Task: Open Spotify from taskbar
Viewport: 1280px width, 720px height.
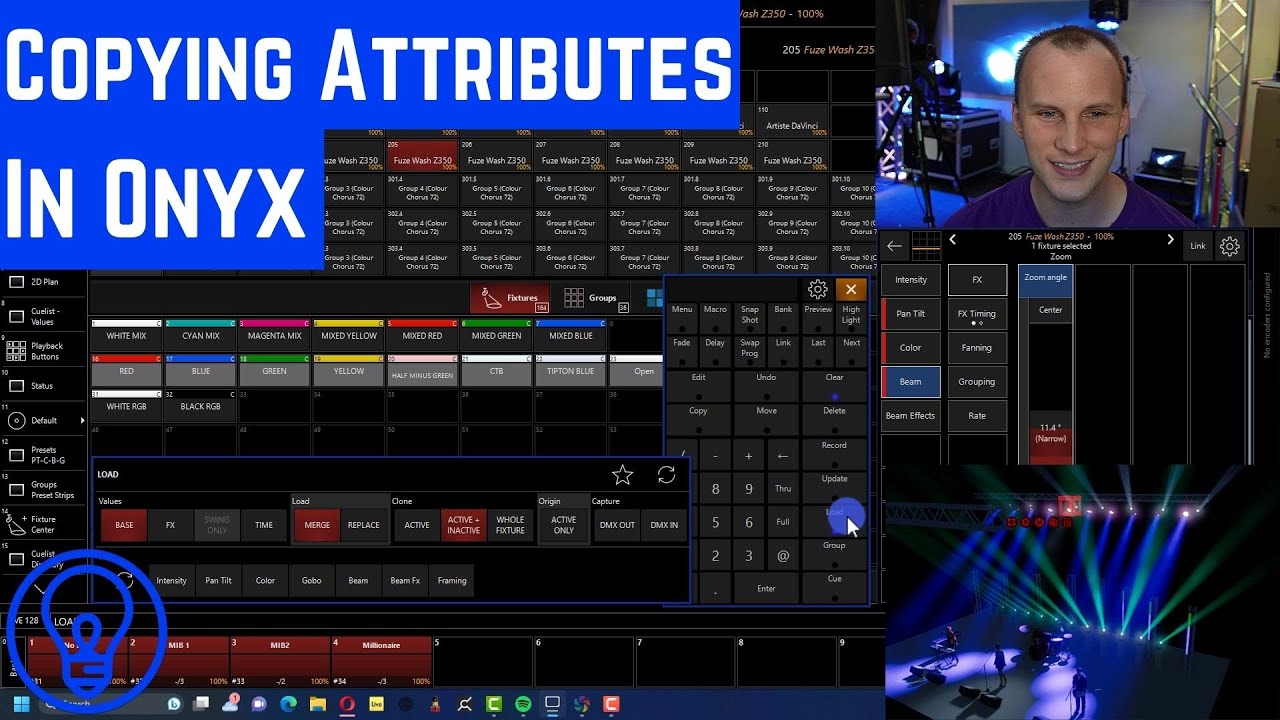Action: (x=523, y=704)
